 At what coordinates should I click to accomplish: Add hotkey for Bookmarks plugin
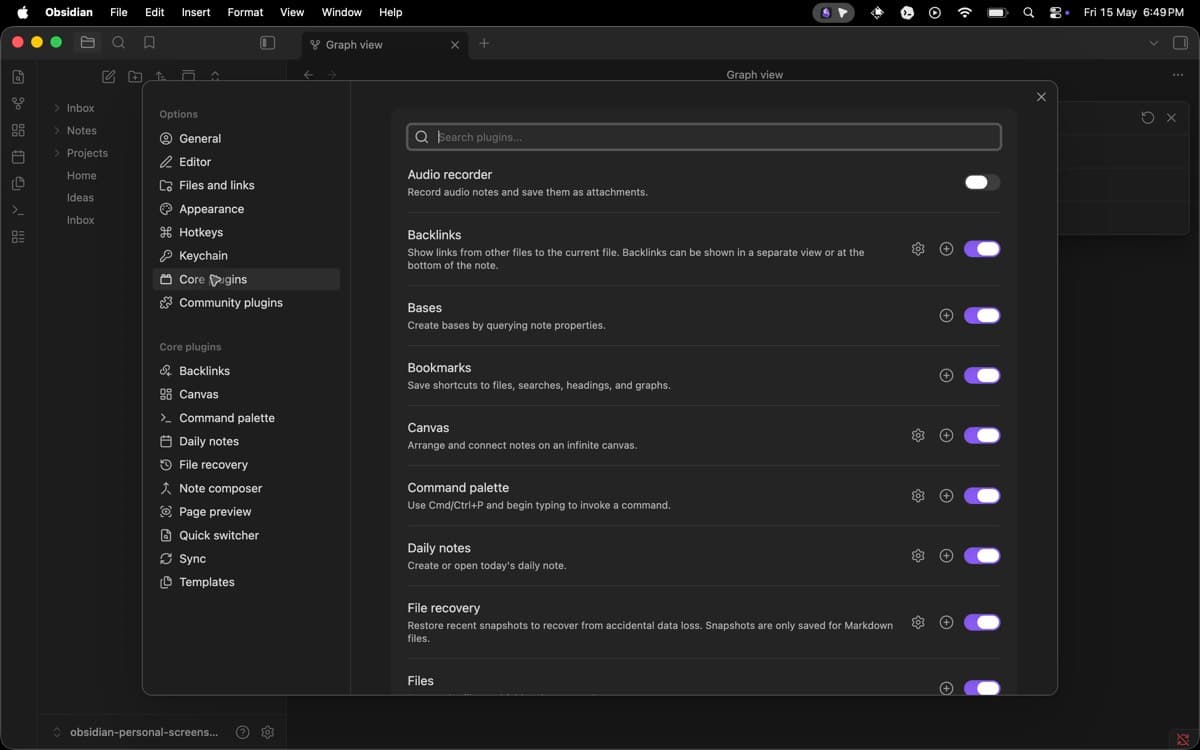pos(946,375)
